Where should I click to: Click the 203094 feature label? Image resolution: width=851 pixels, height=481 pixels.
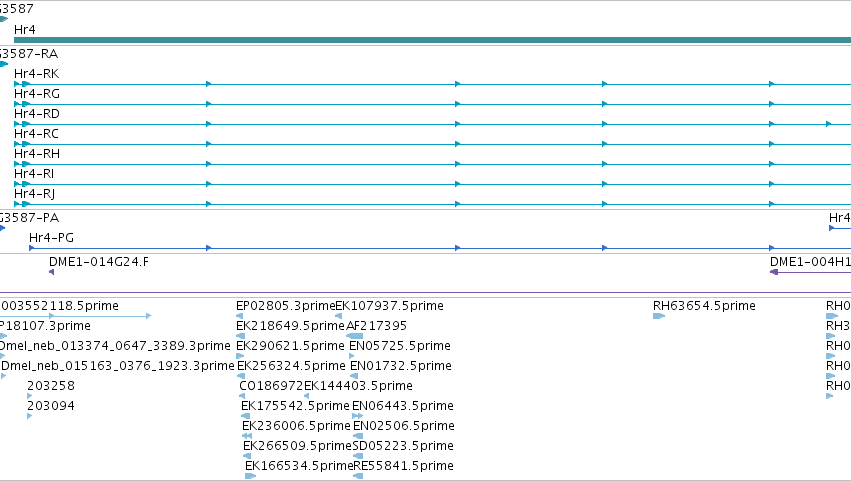(51, 407)
